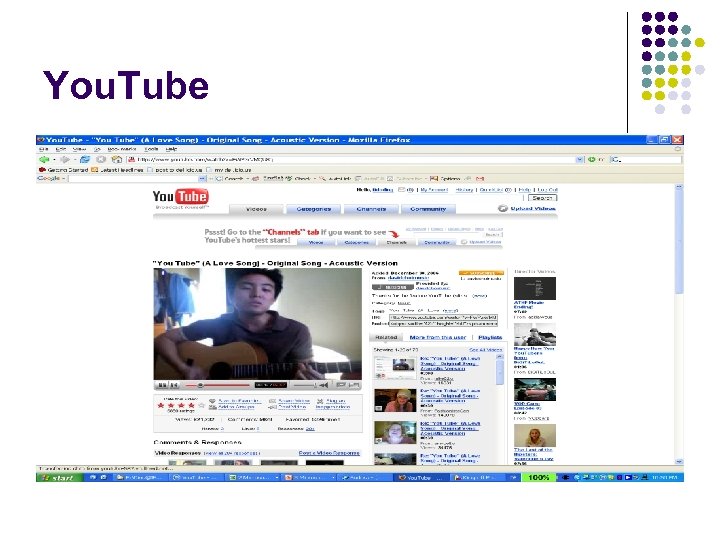
Task: Click the blonde woman thumbnail in right column
Action: (x=534, y=435)
